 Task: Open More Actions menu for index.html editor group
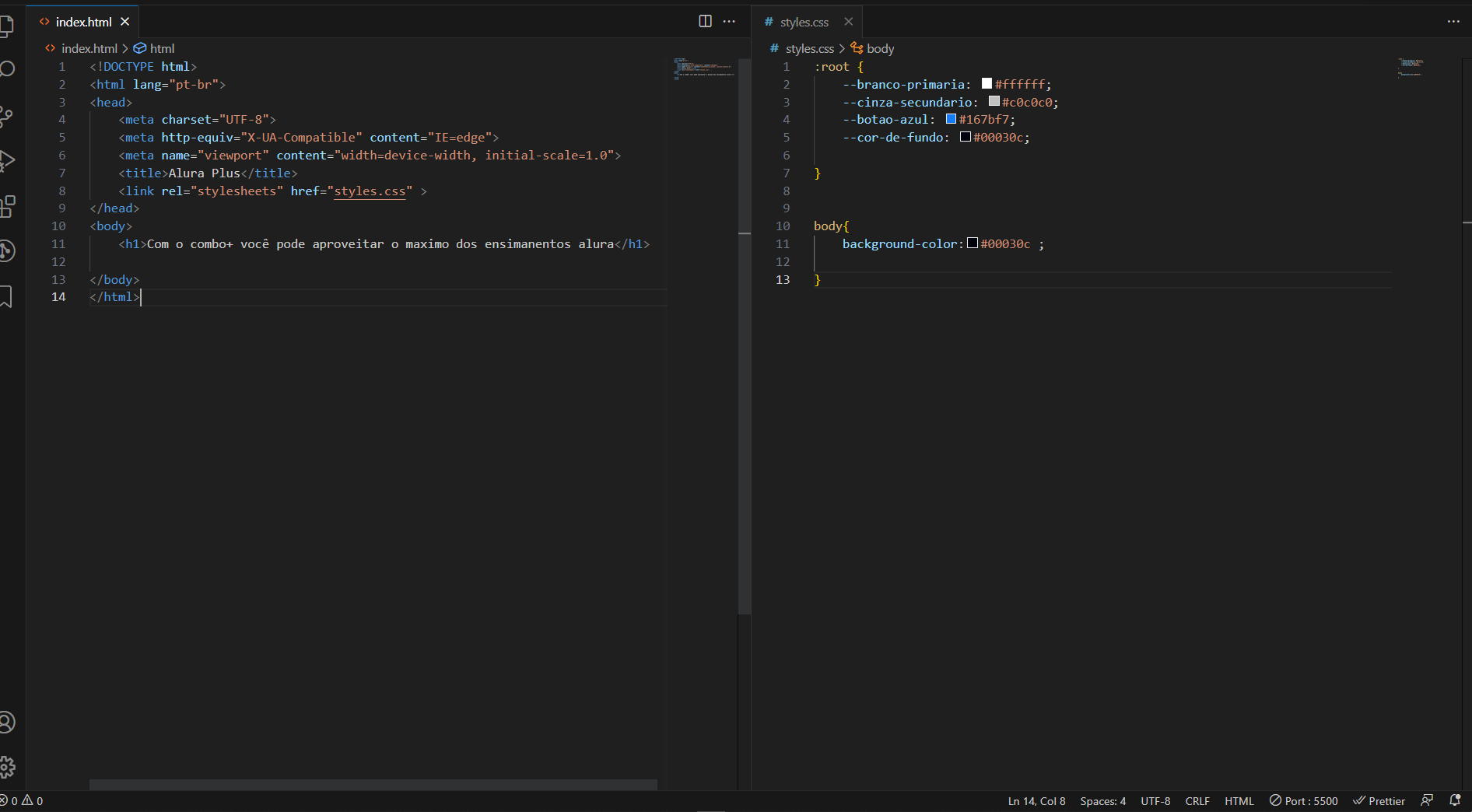[x=729, y=21]
